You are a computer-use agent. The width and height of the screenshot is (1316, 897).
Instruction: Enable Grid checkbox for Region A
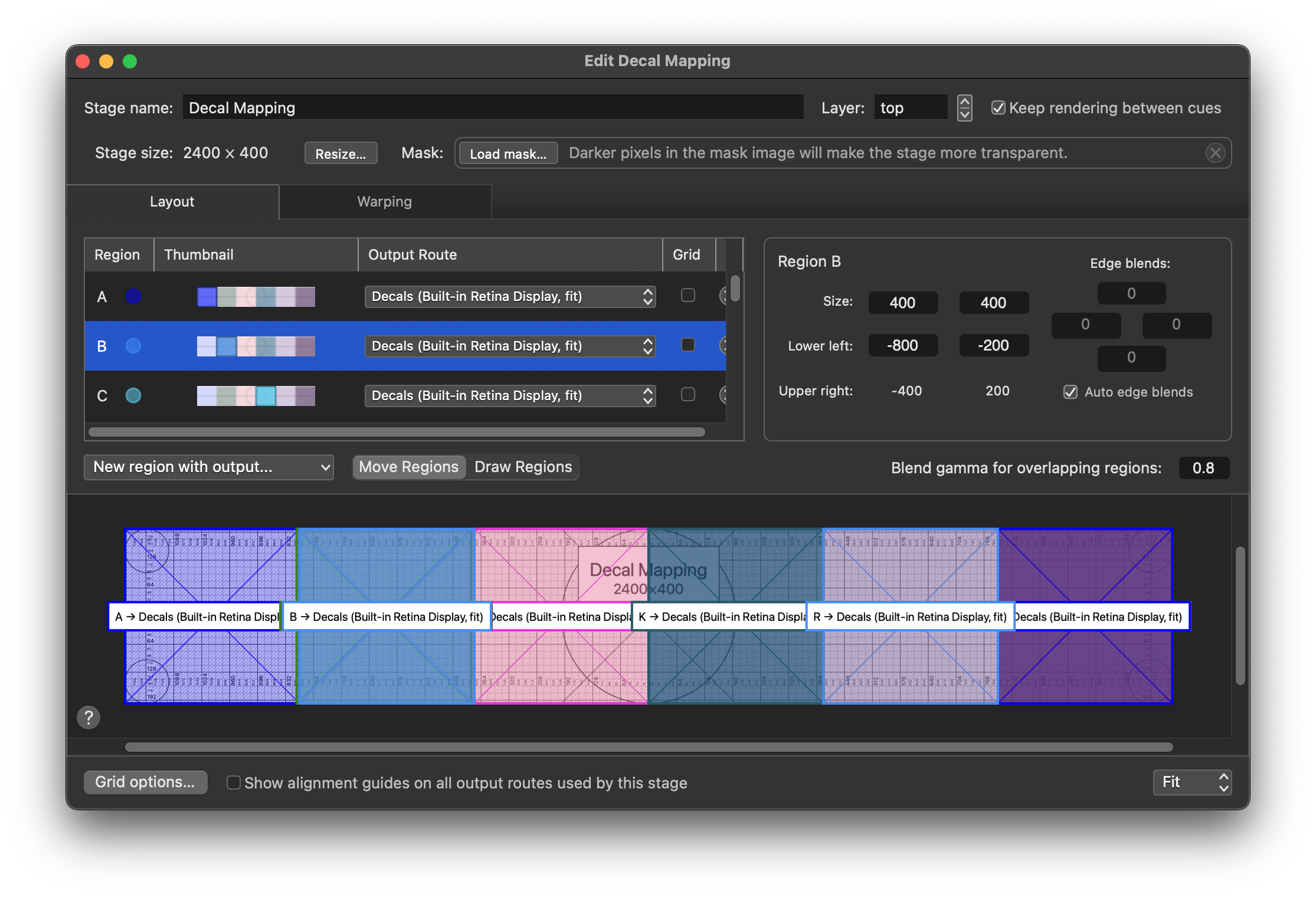tap(688, 295)
